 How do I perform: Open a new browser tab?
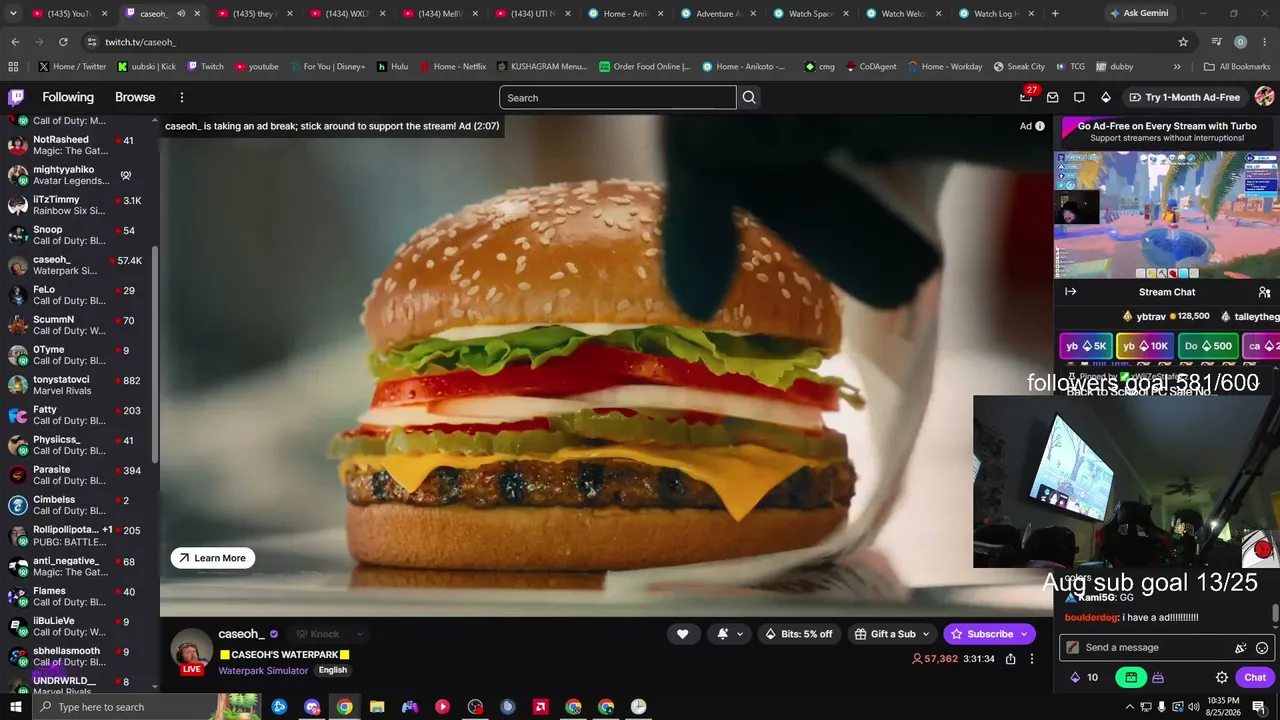[x=1055, y=14]
